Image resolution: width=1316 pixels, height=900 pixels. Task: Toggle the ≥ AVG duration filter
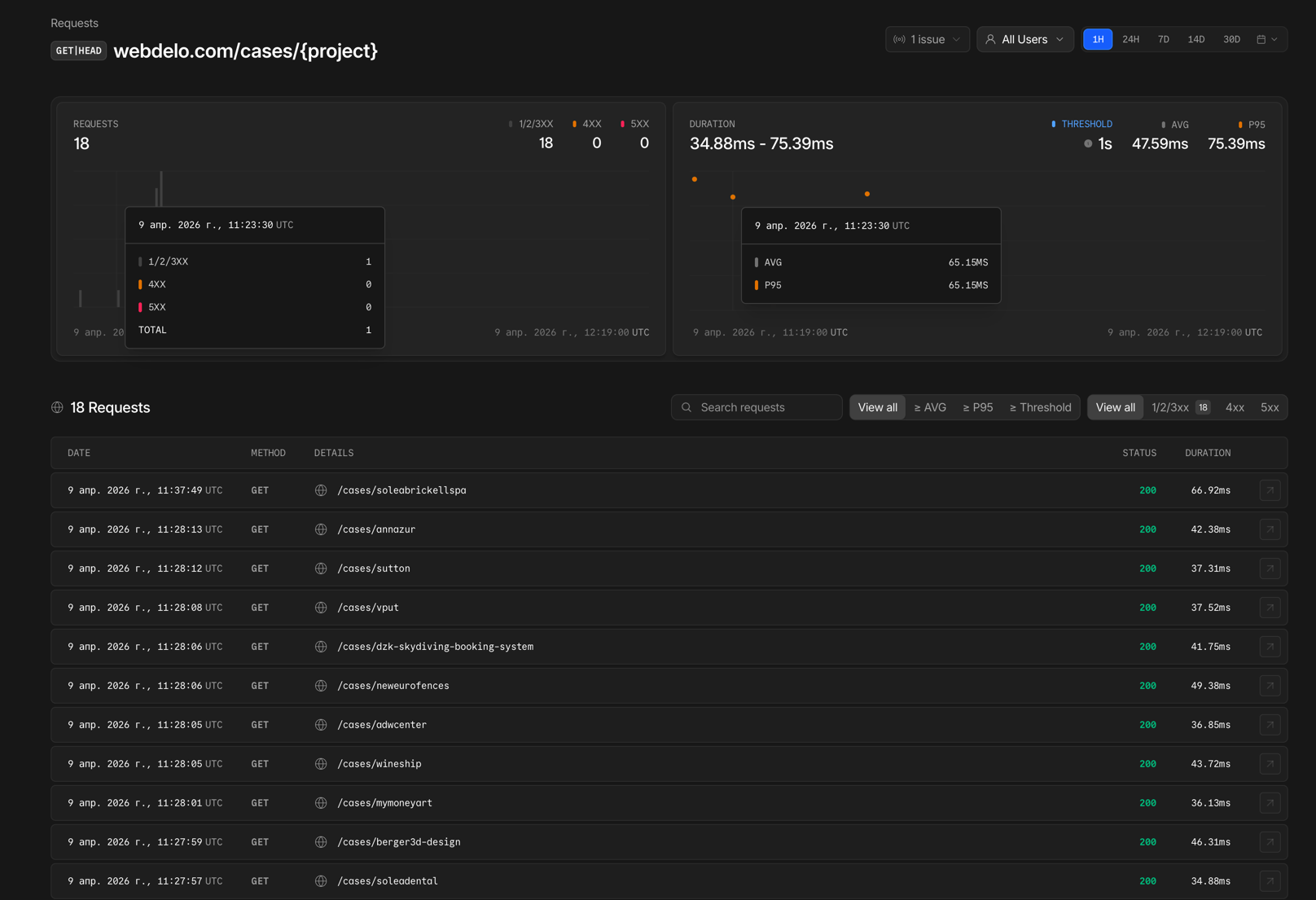click(930, 407)
